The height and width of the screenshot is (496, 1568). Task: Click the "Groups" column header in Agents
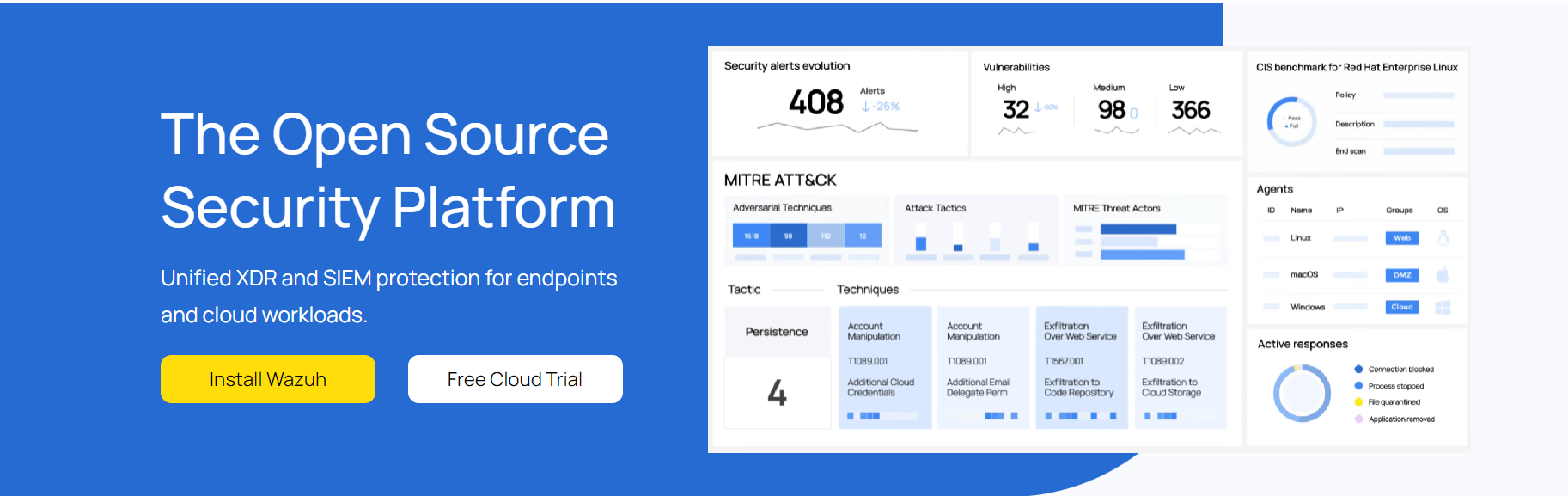pos(1400,210)
